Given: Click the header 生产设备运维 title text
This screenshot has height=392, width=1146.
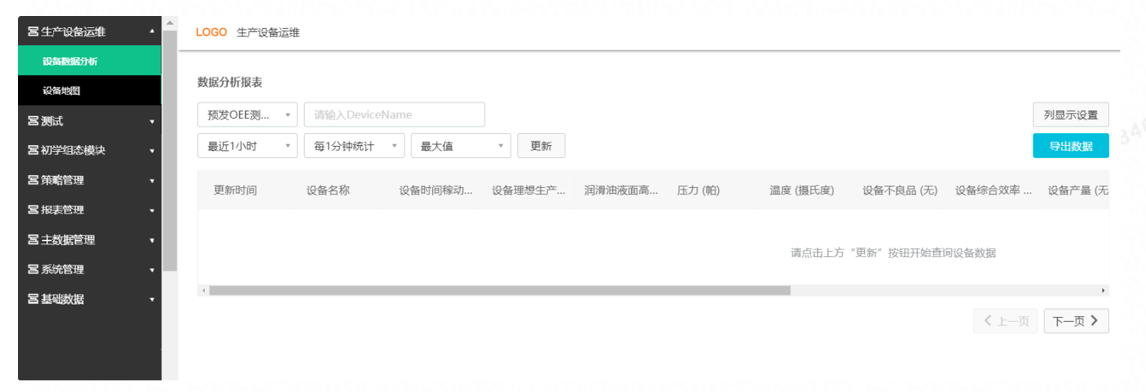Looking at the screenshot, I should tap(268, 33).
